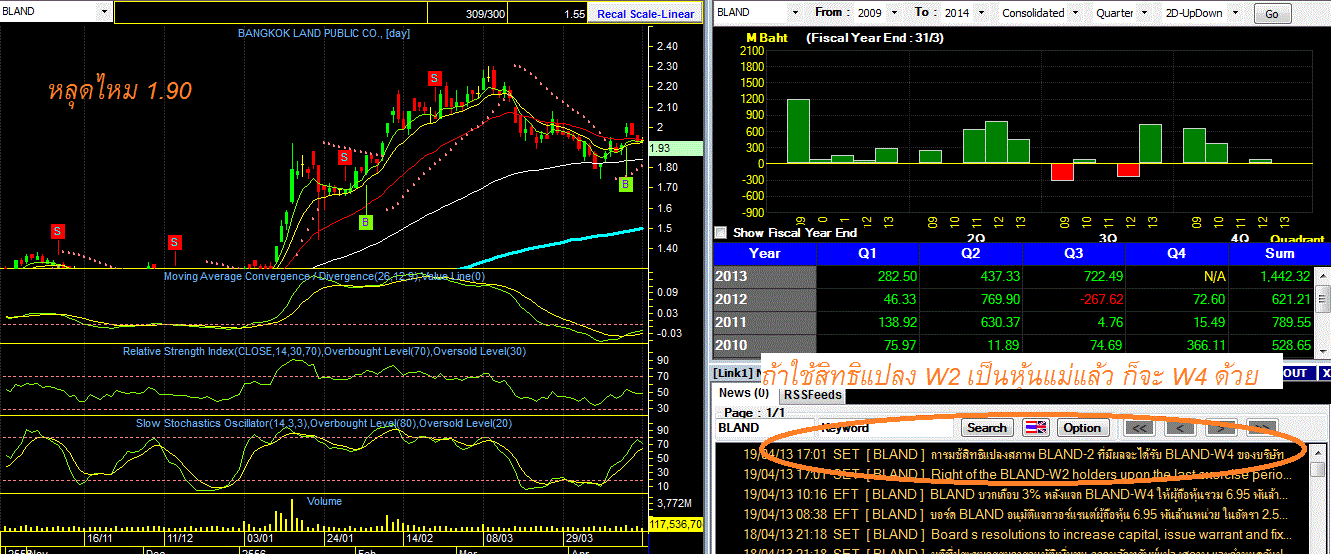Screen dimensions: 1331x554
Task: Click the Q1 column header
Action: coord(869,253)
